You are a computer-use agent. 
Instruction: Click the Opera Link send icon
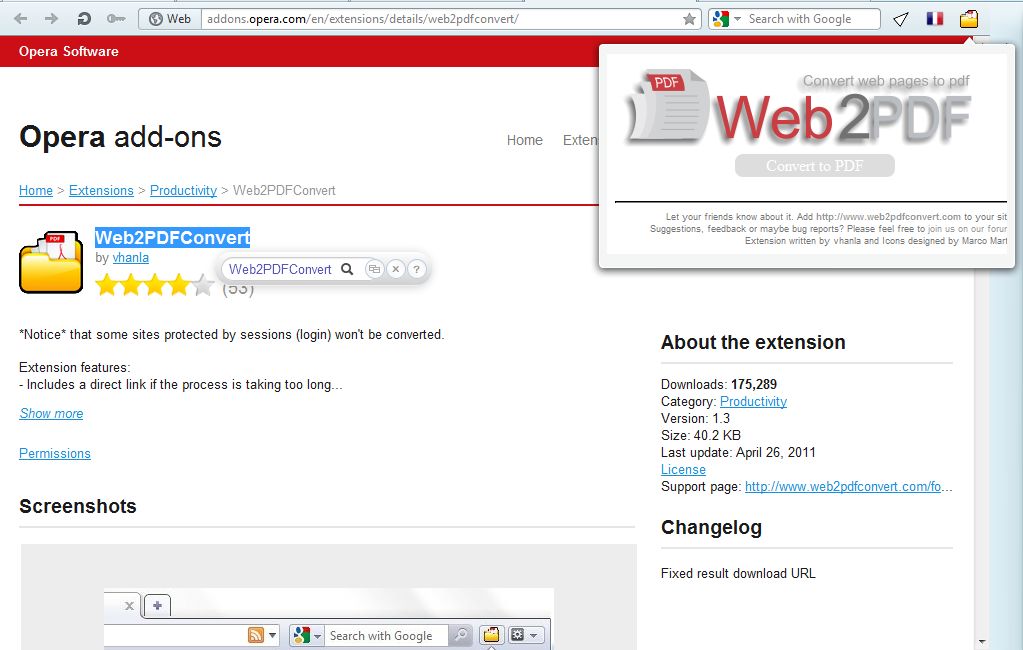coord(901,18)
